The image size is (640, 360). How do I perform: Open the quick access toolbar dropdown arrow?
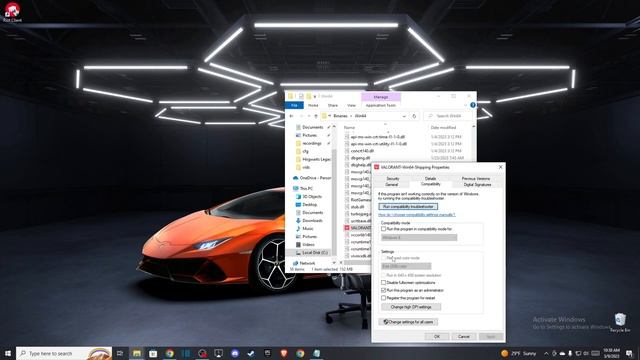(x=315, y=96)
